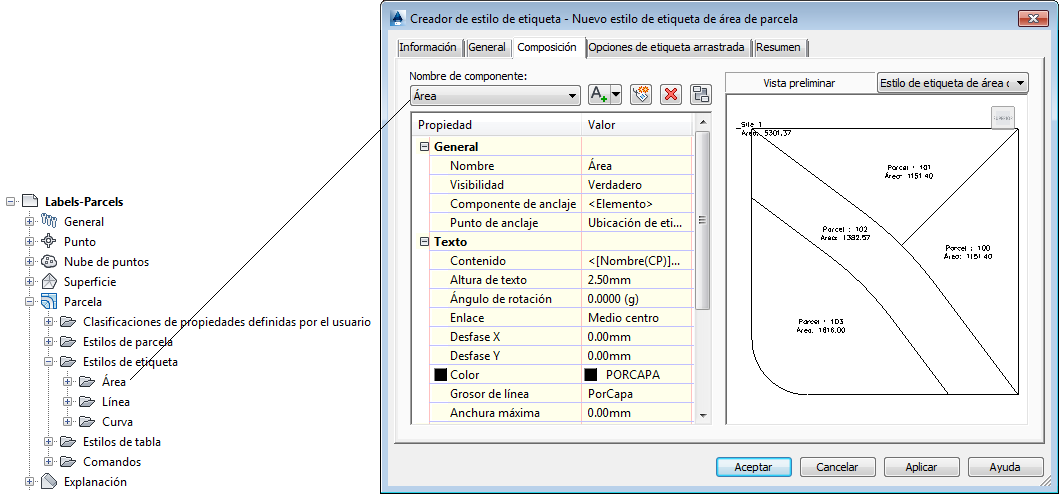
Task: Click the Nube de puntos icon
Action: (x=49, y=262)
